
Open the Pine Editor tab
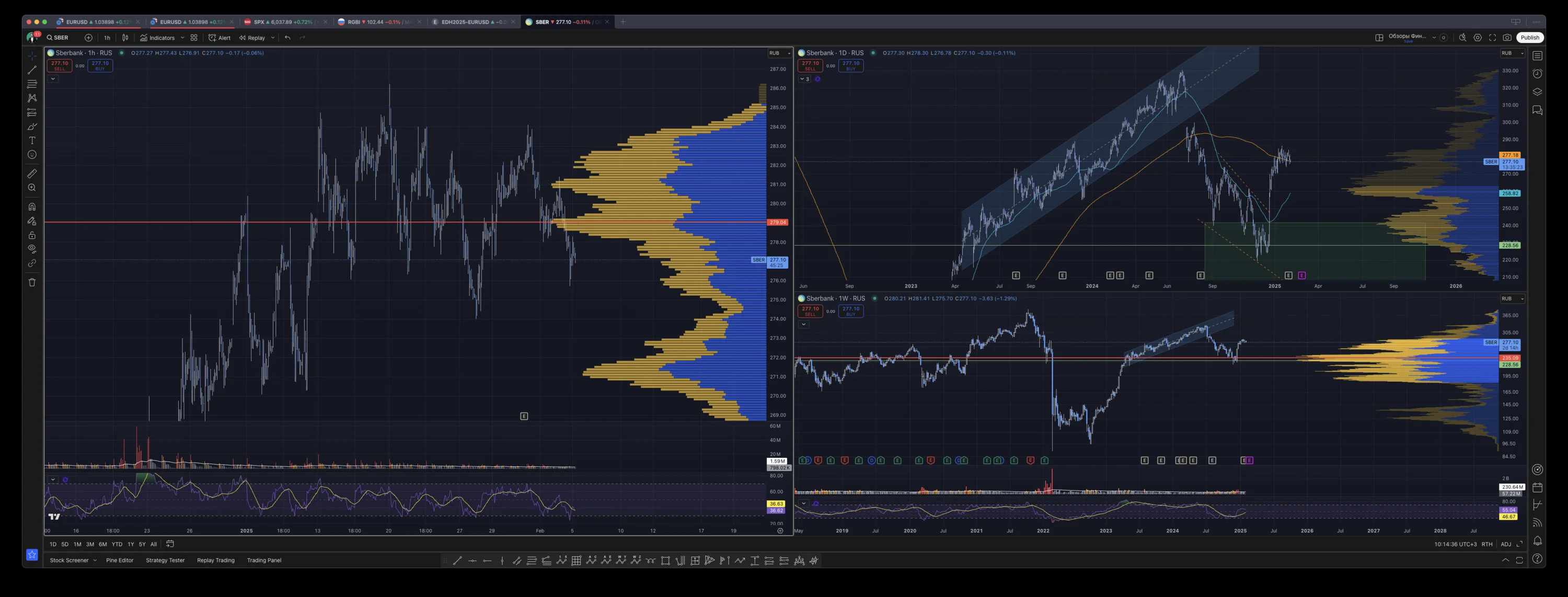(120, 560)
